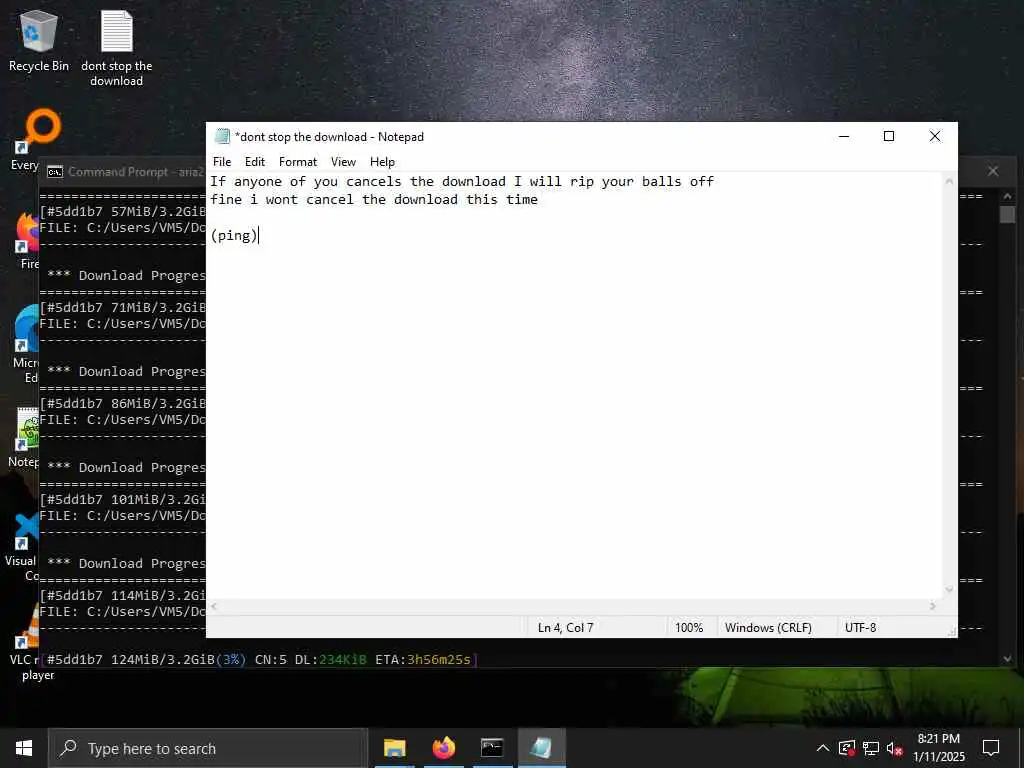Close the Notepad window
The image size is (1024, 768).
coord(935,136)
